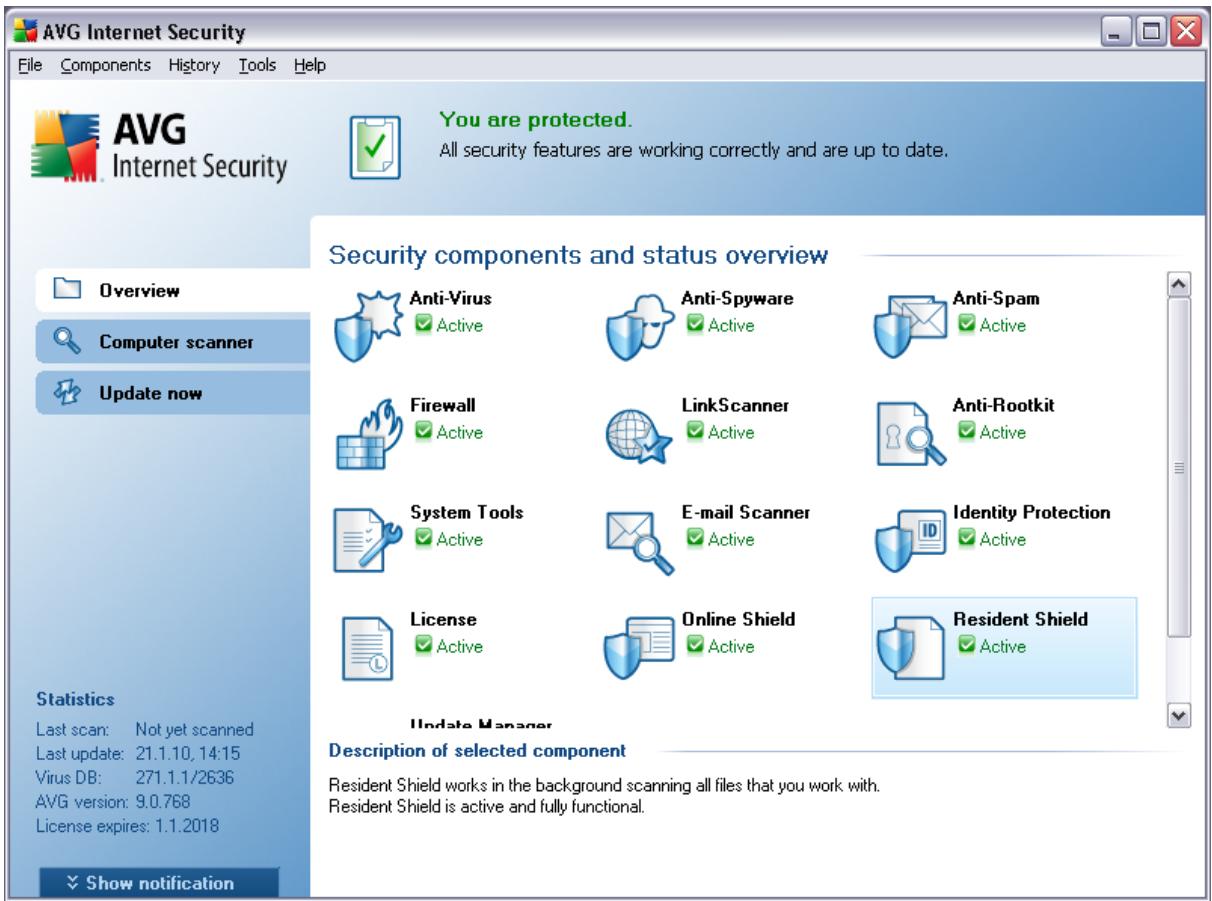The image size is (1212, 901).
Task: Click the Online Shield Active green checkmark
Action: click(694, 646)
